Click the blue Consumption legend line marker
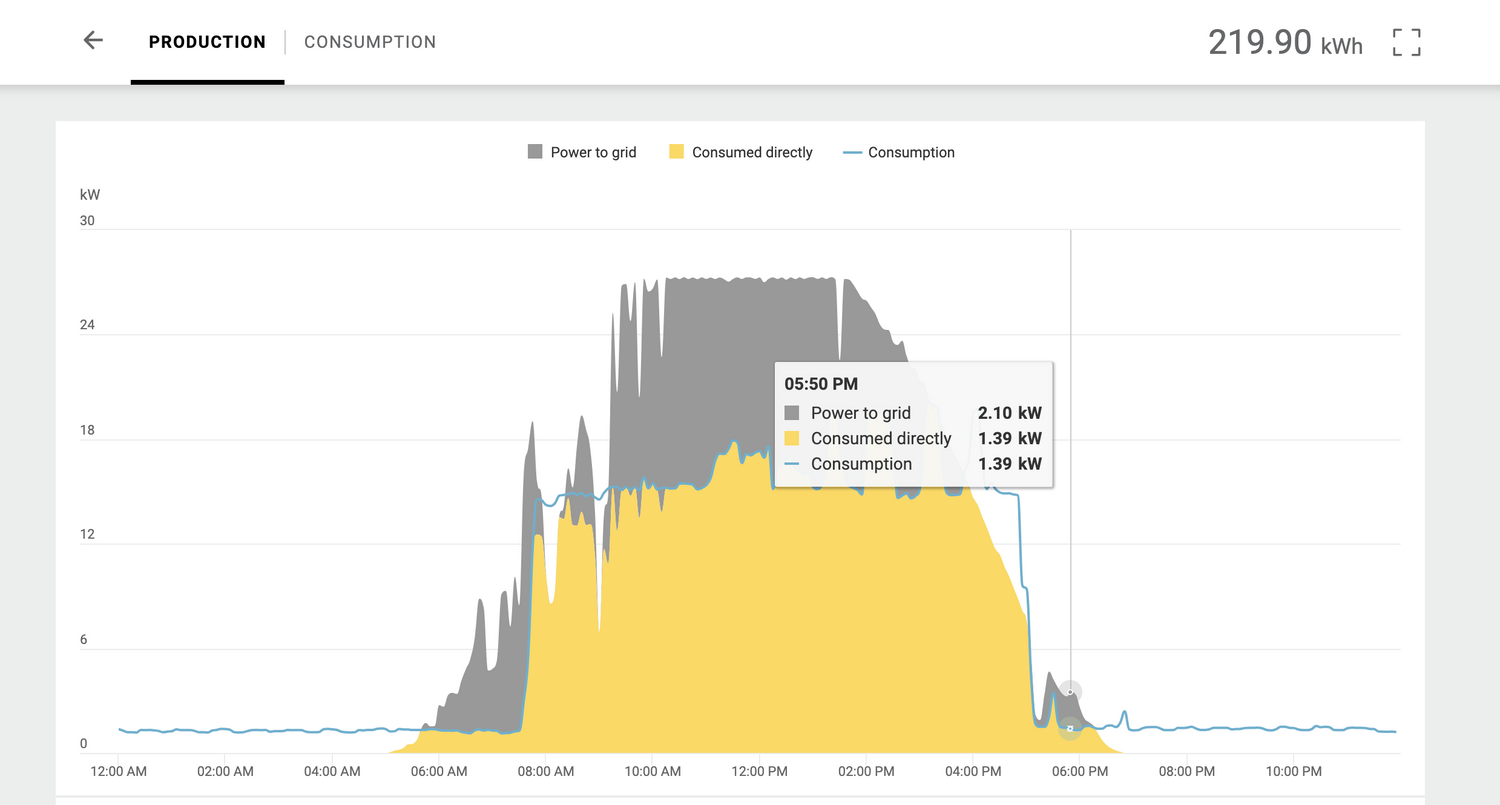 (x=852, y=152)
